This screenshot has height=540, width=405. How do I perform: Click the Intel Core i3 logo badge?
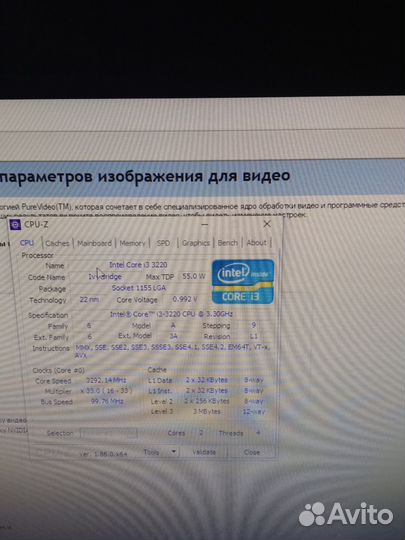point(243,282)
